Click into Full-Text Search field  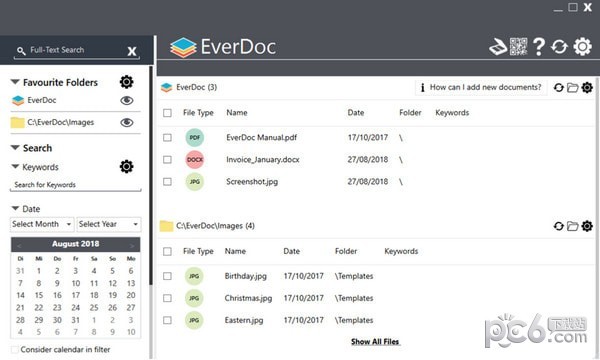pyautogui.click(x=77, y=50)
